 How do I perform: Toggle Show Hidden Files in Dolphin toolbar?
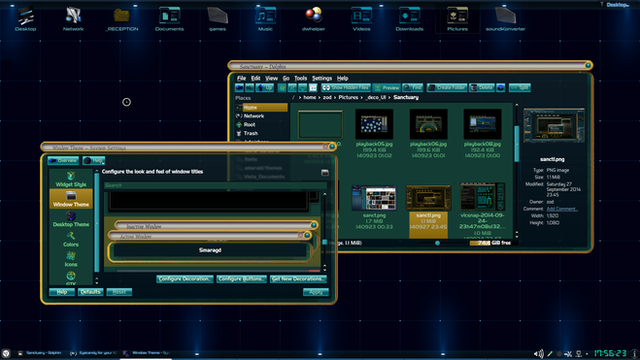[x=346, y=88]
